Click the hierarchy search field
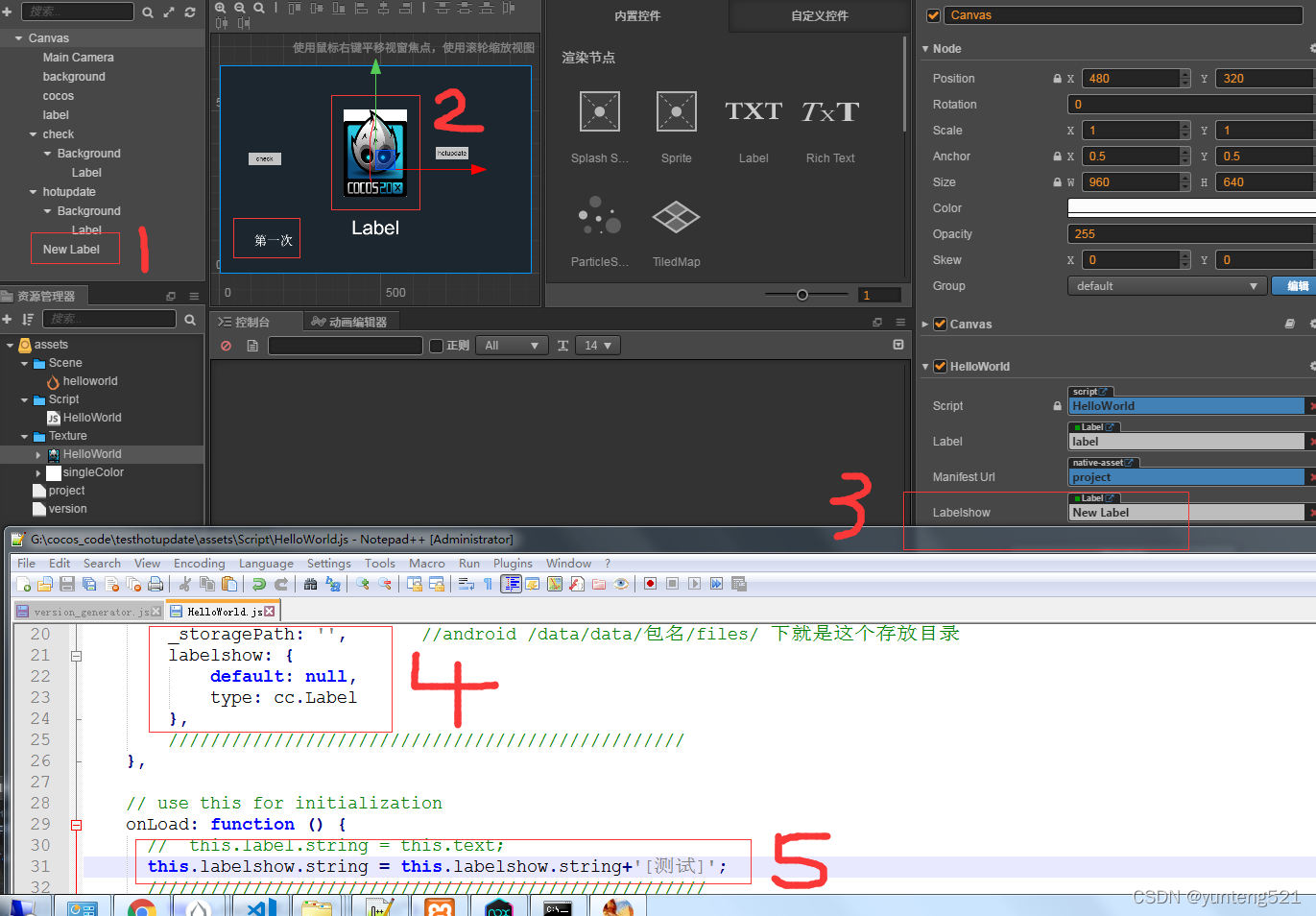The width and height of the screenshot is (1316, 916). point(78,12)
